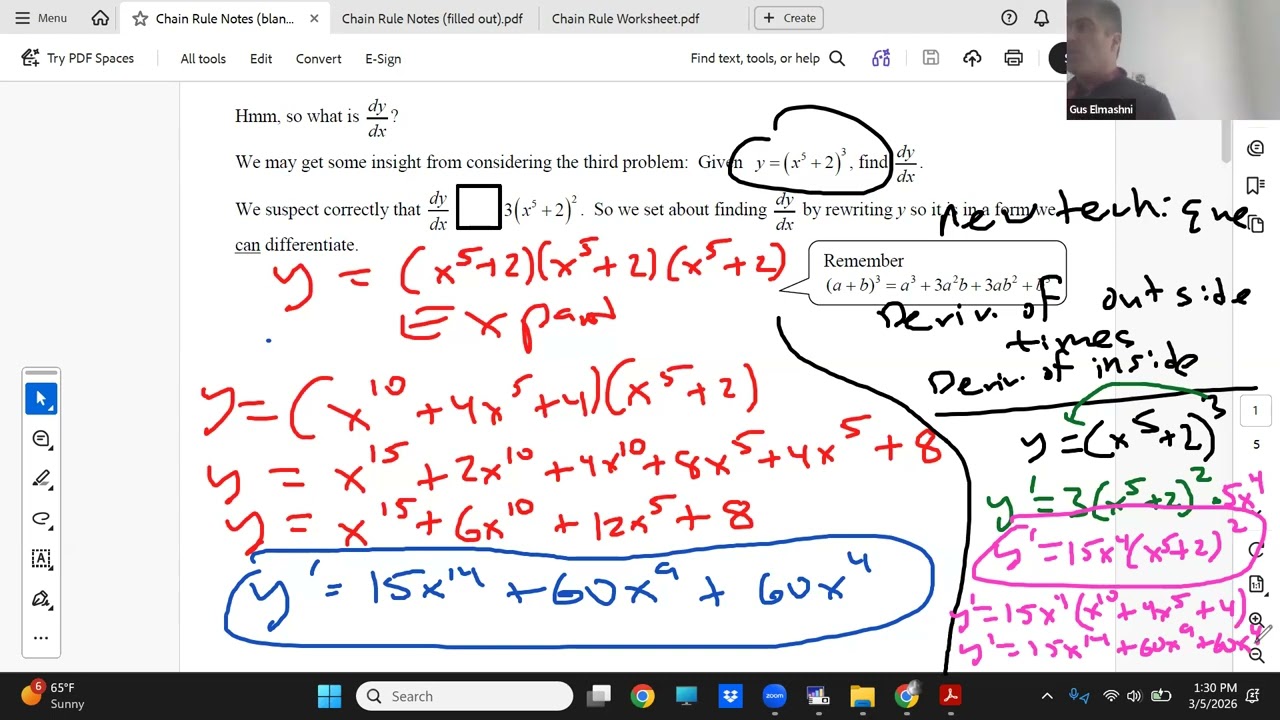Click the upload to cloud icon
The height and width of the screenshot is (720, 1280).
[x=972, y=58]
